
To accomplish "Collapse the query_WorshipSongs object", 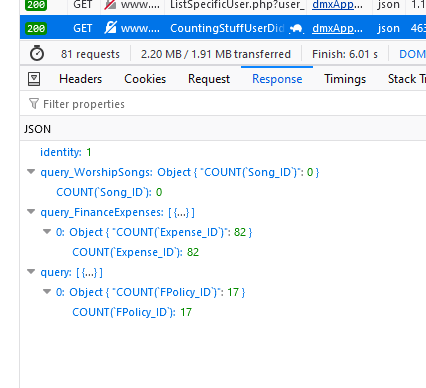I will tap(31, 172).
